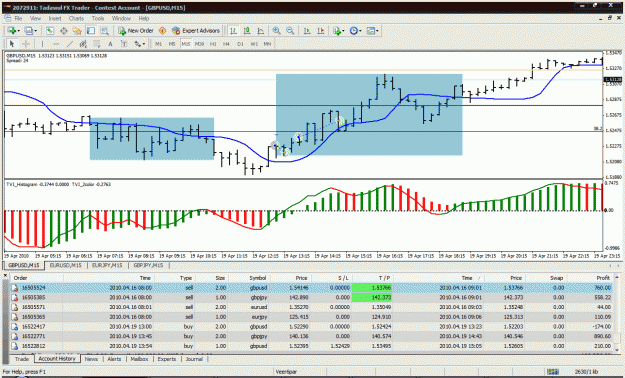Click the New Order button
The width and height of the screenshot is (625, 378).
click(x=136, y=31)
